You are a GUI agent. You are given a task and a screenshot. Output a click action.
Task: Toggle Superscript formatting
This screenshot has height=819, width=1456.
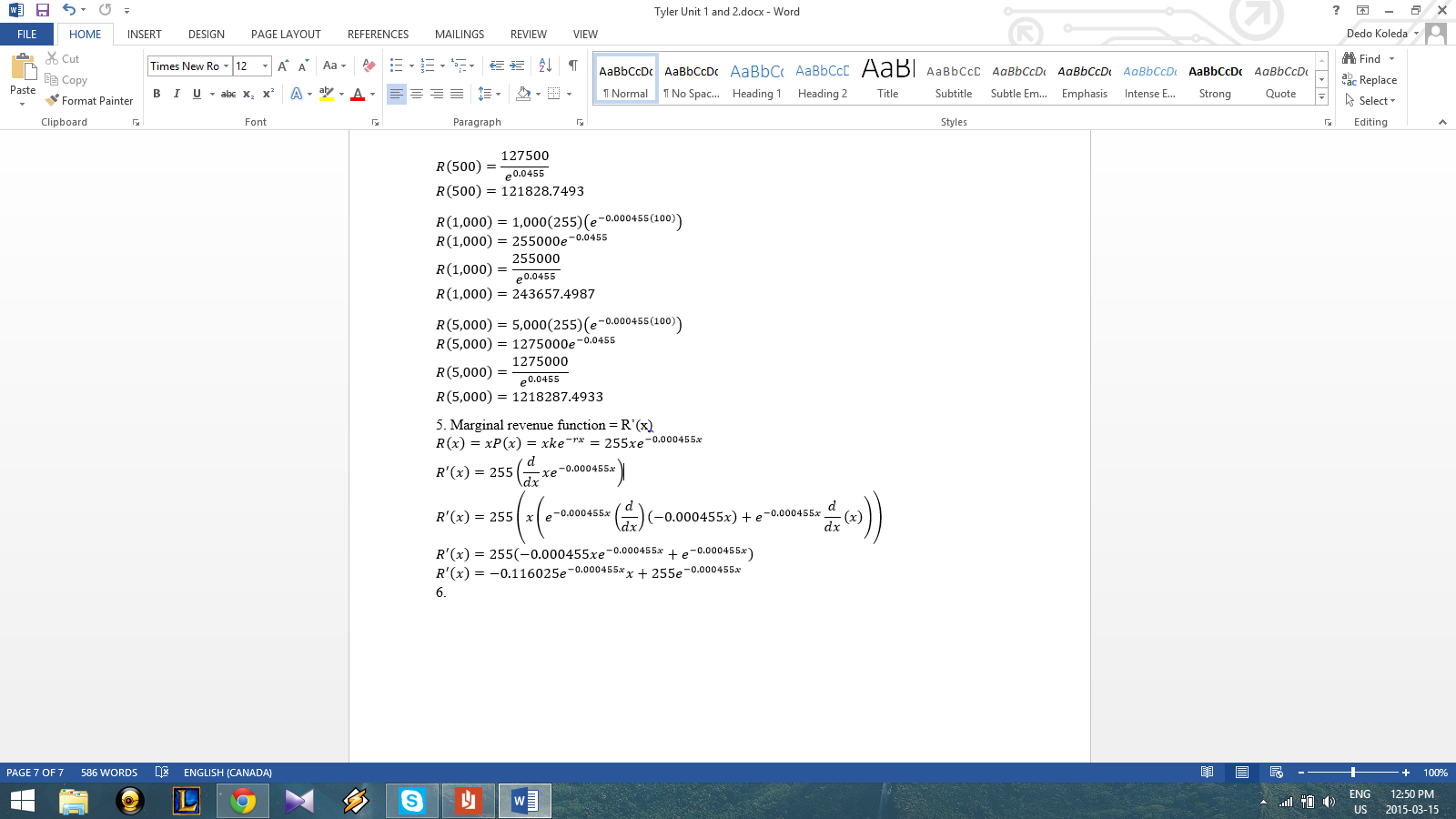268,94
